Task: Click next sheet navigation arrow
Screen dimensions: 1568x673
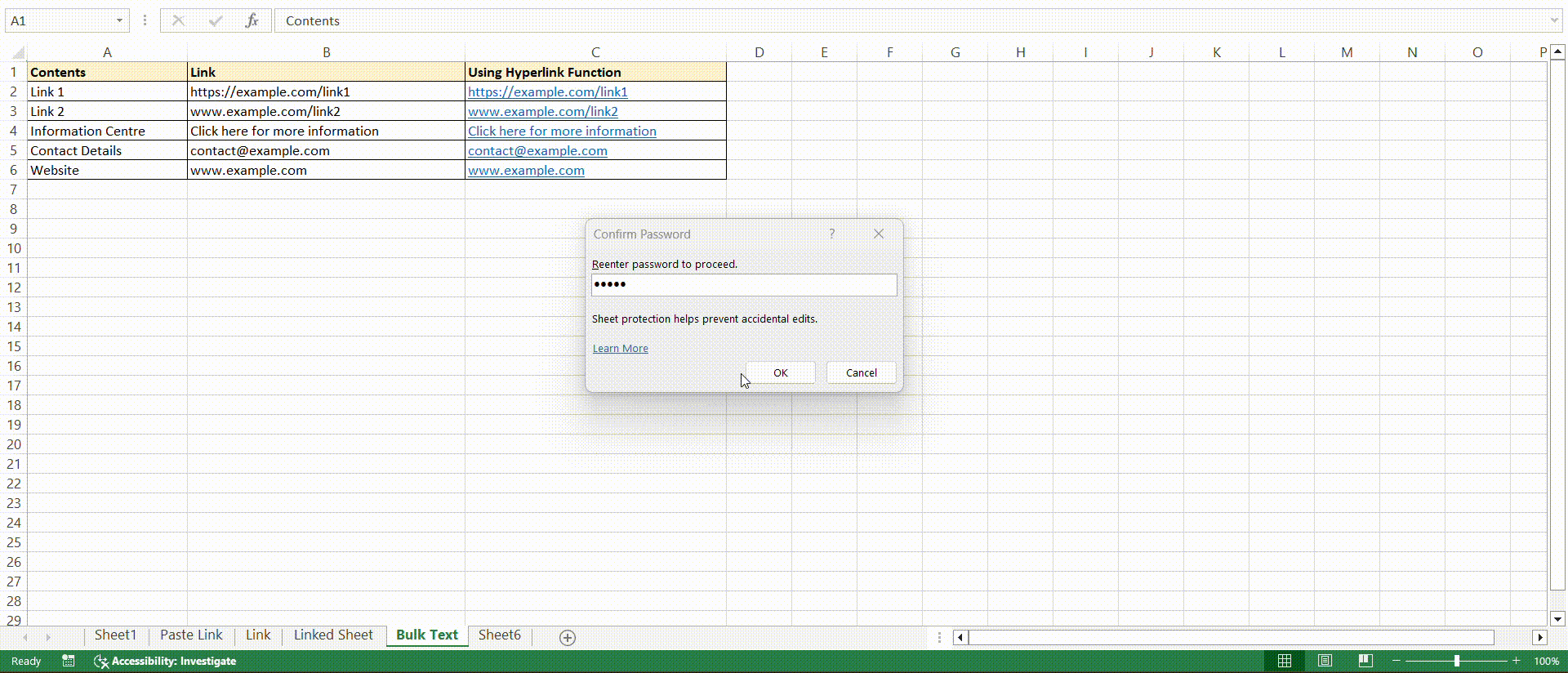Action: 48,637
